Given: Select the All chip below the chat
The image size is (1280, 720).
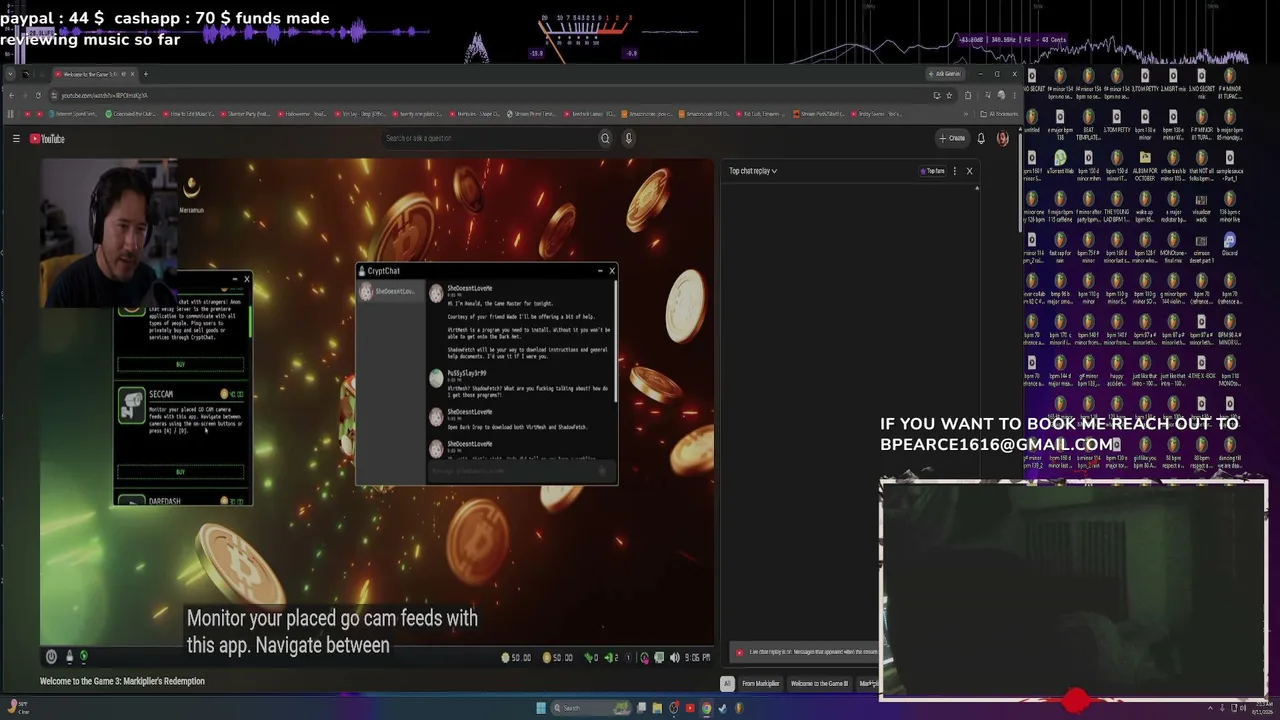Looking at the screenshot, I should coord(727,684).
